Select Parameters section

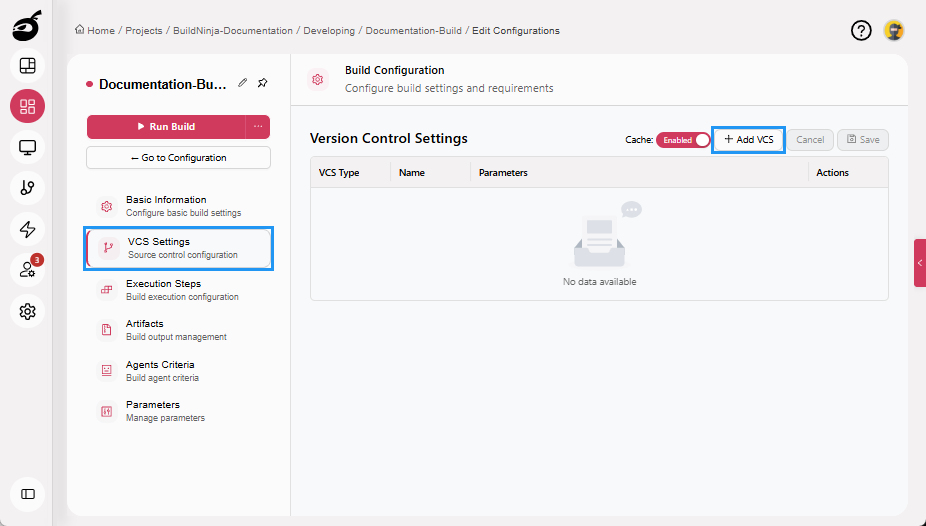click(178, 411)
